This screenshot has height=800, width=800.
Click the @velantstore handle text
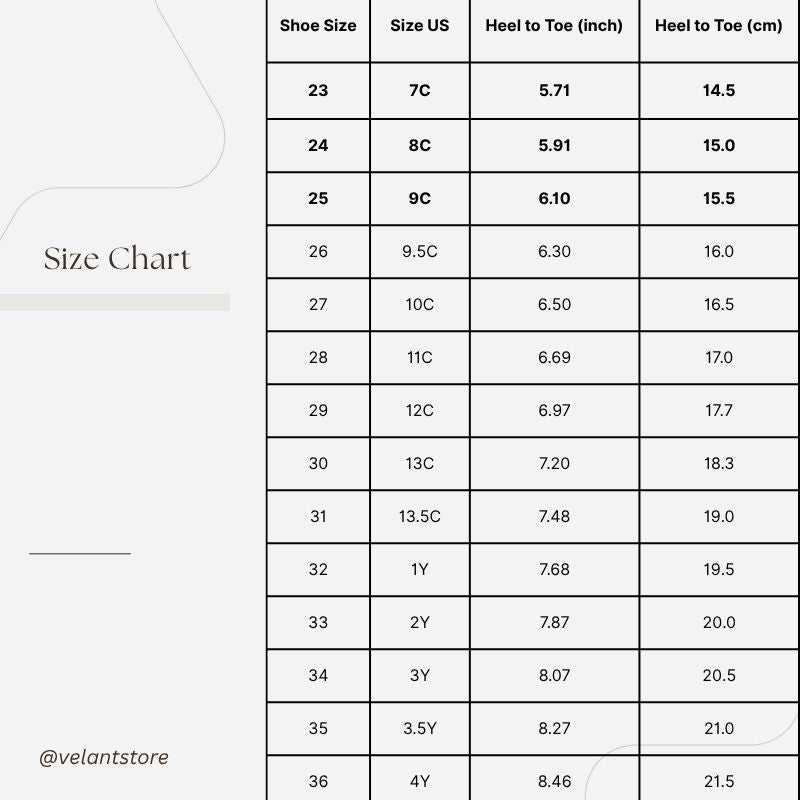pos(104,757)
